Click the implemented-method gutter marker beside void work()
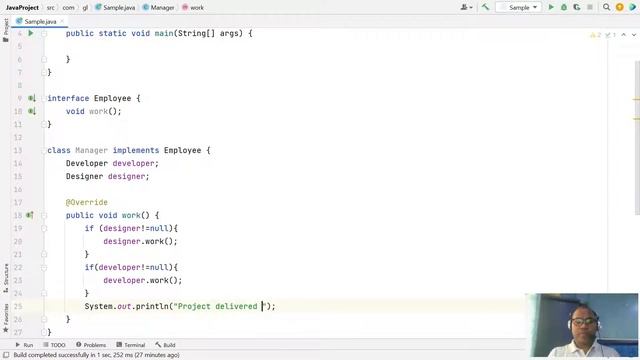Viewport: 640px width, 360px height. (x=32, y=111)
